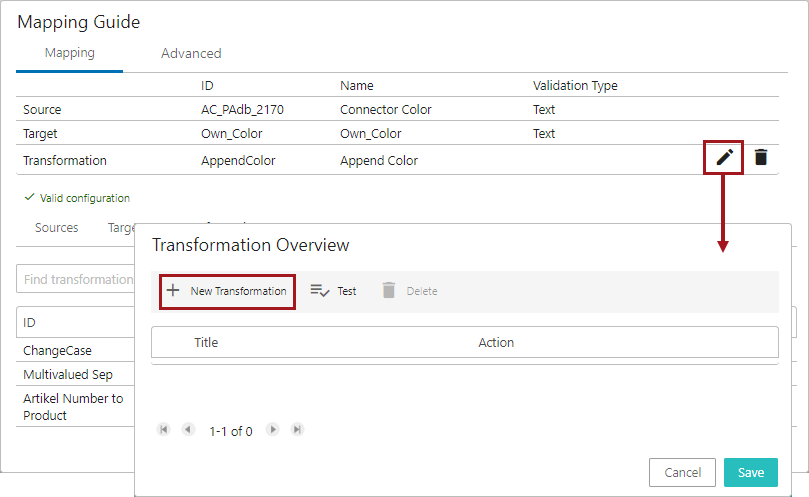Go to previous page in pager
The width and height of the screenshot is (809, 497).
[x=188, y=430]
